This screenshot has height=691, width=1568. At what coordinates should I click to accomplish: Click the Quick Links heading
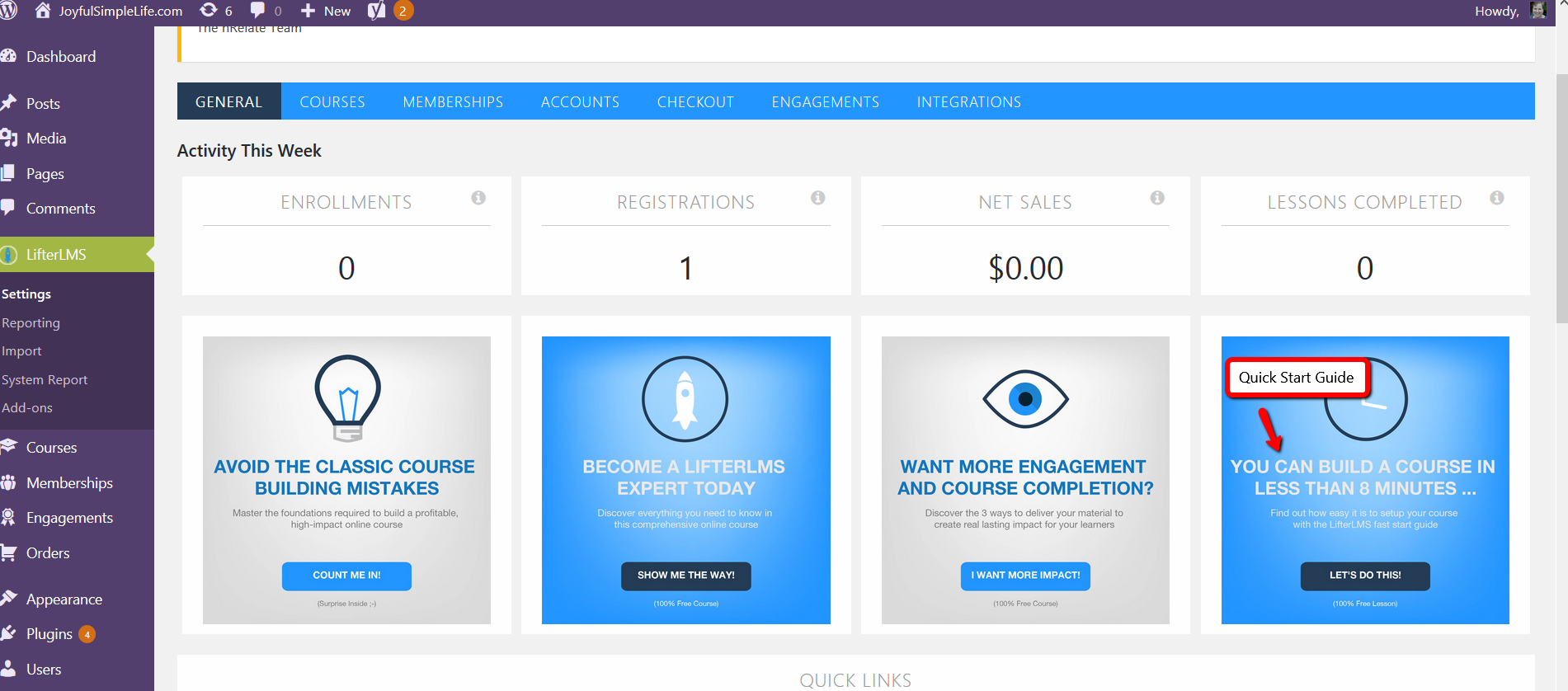pos(855,680)
